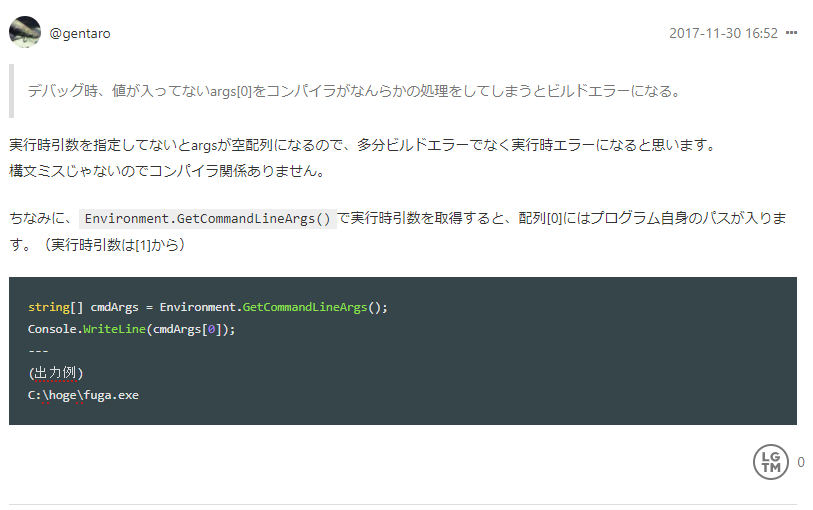Click the --- separator line in the code block
This screenshot has width=813, height=510.
click(x=38, y=351)
